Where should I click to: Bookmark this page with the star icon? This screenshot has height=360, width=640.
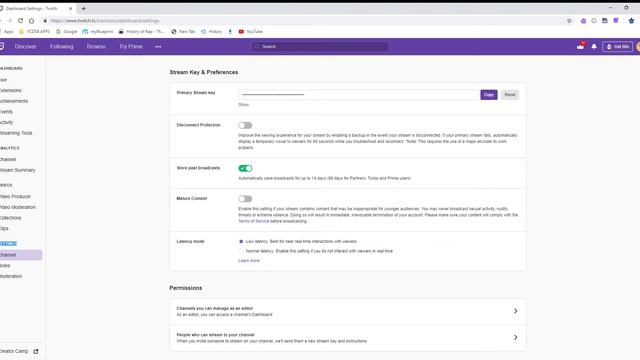tap(569, 20)
